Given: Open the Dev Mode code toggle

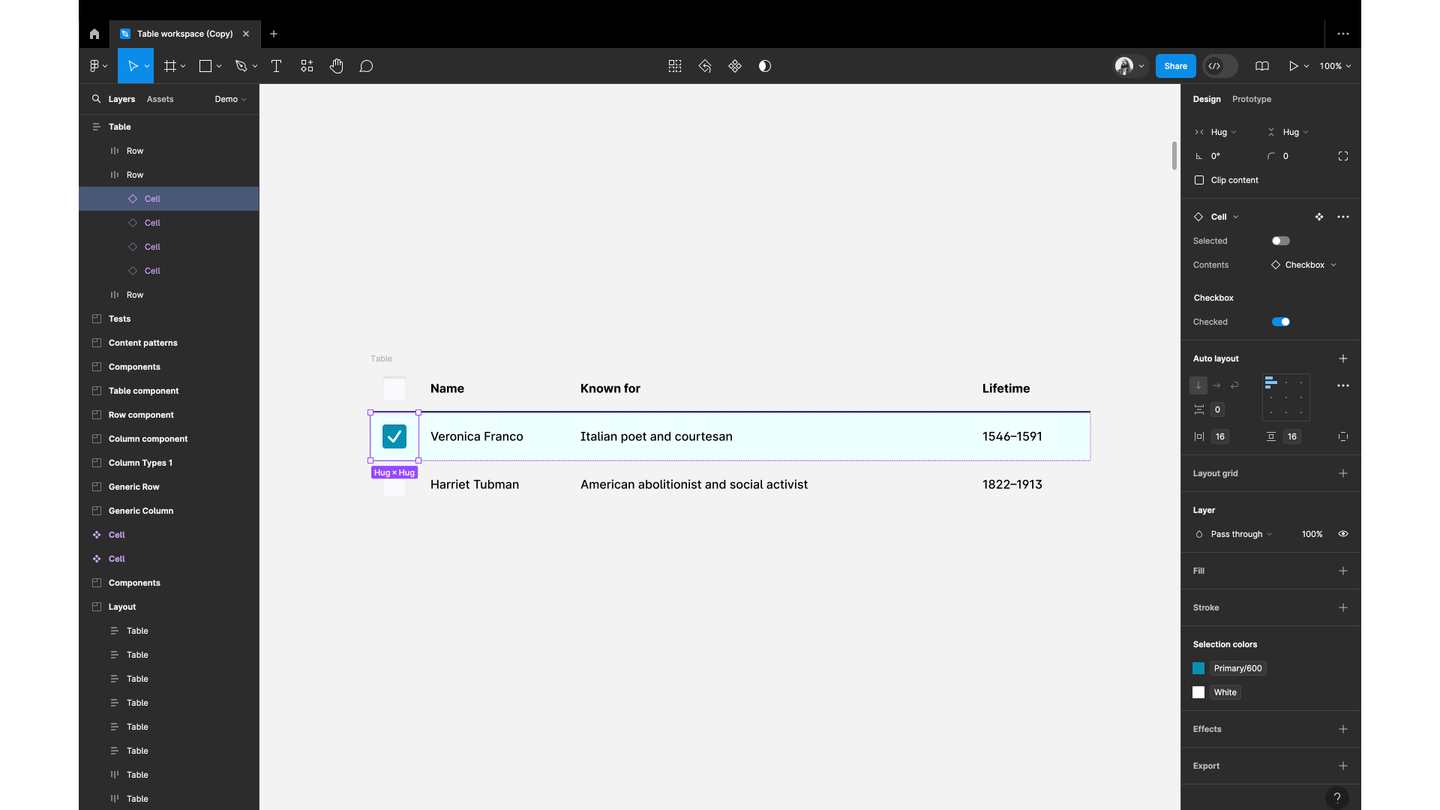Looking at the screenshot, I should [x=1219, y=66].
